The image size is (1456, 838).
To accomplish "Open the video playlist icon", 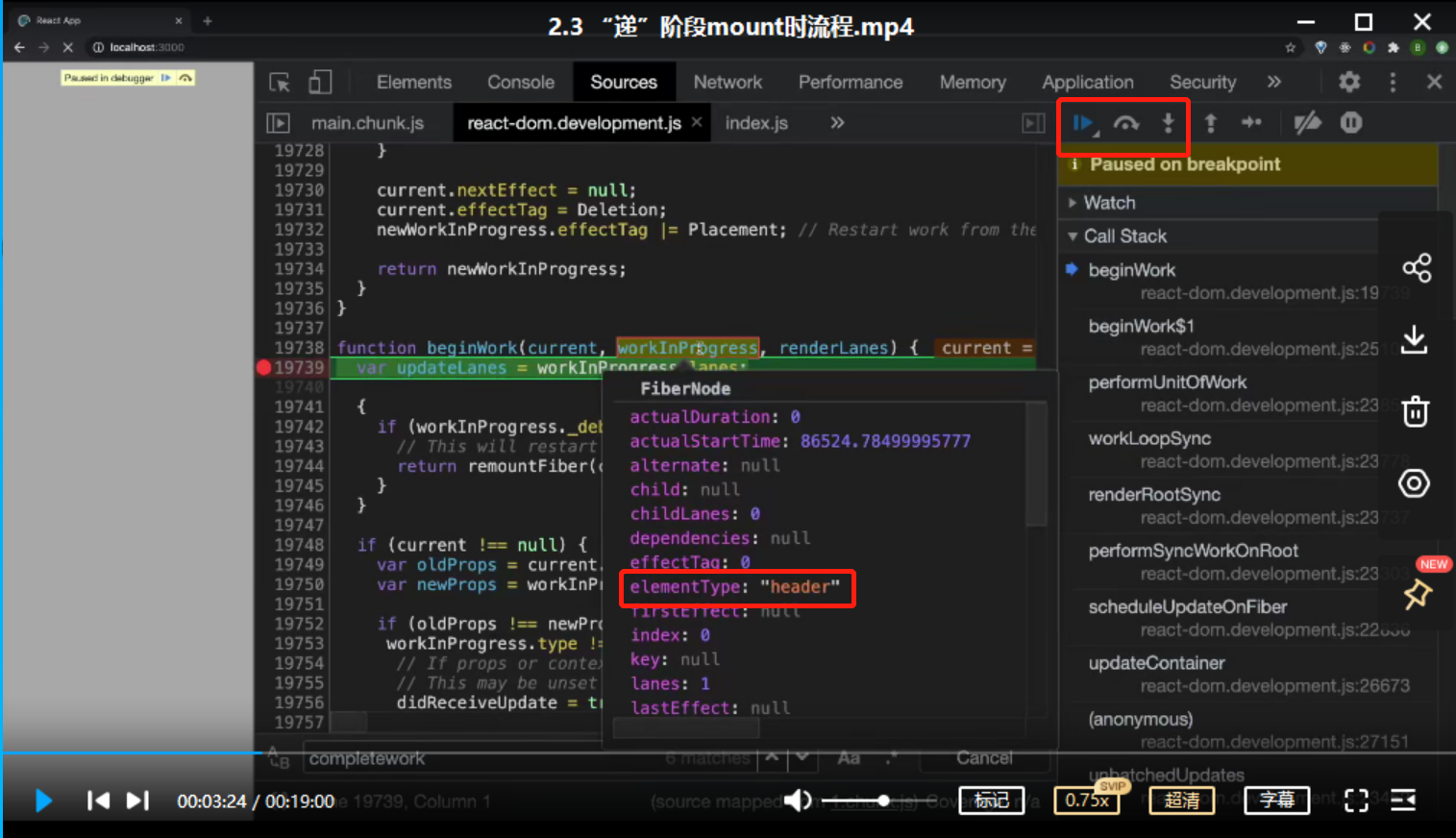I will (1403, 801).
